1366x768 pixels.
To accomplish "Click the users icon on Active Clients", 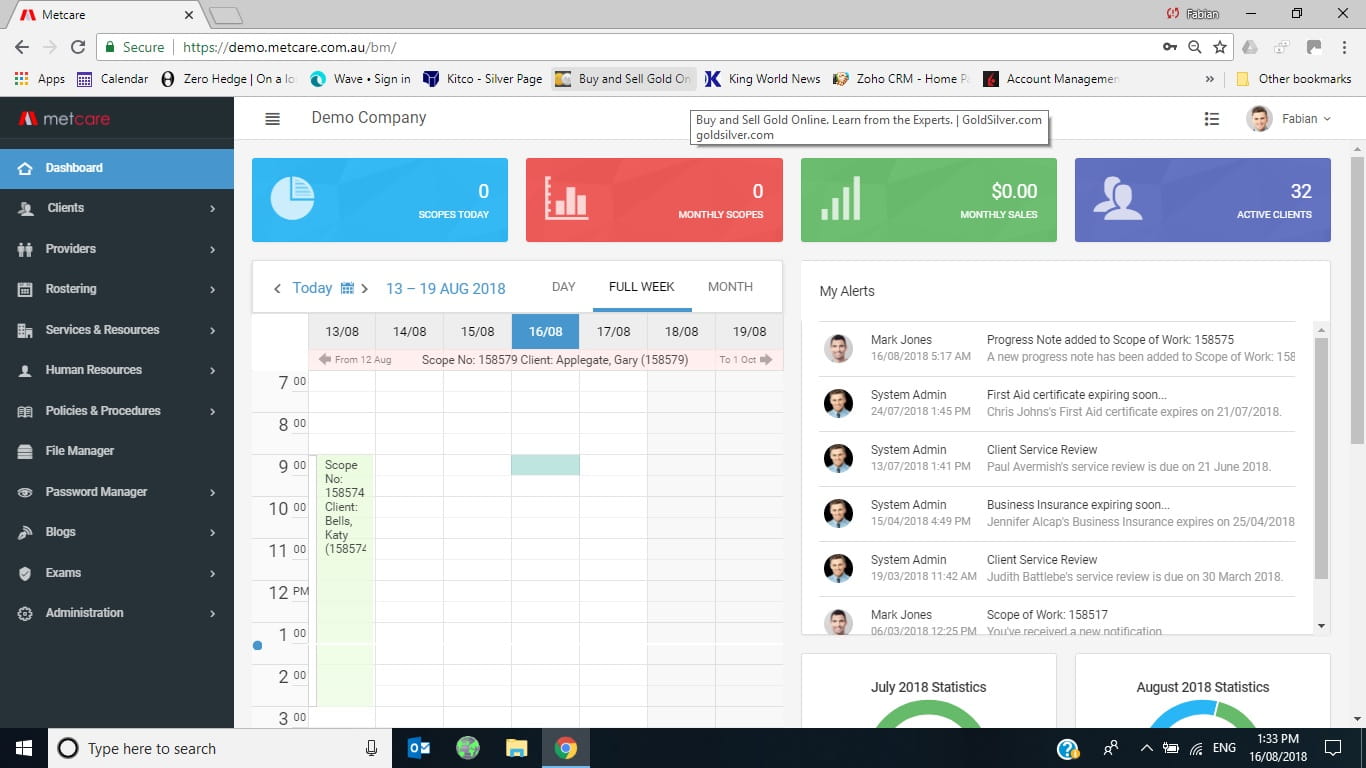I will (x=1117, y=198).
